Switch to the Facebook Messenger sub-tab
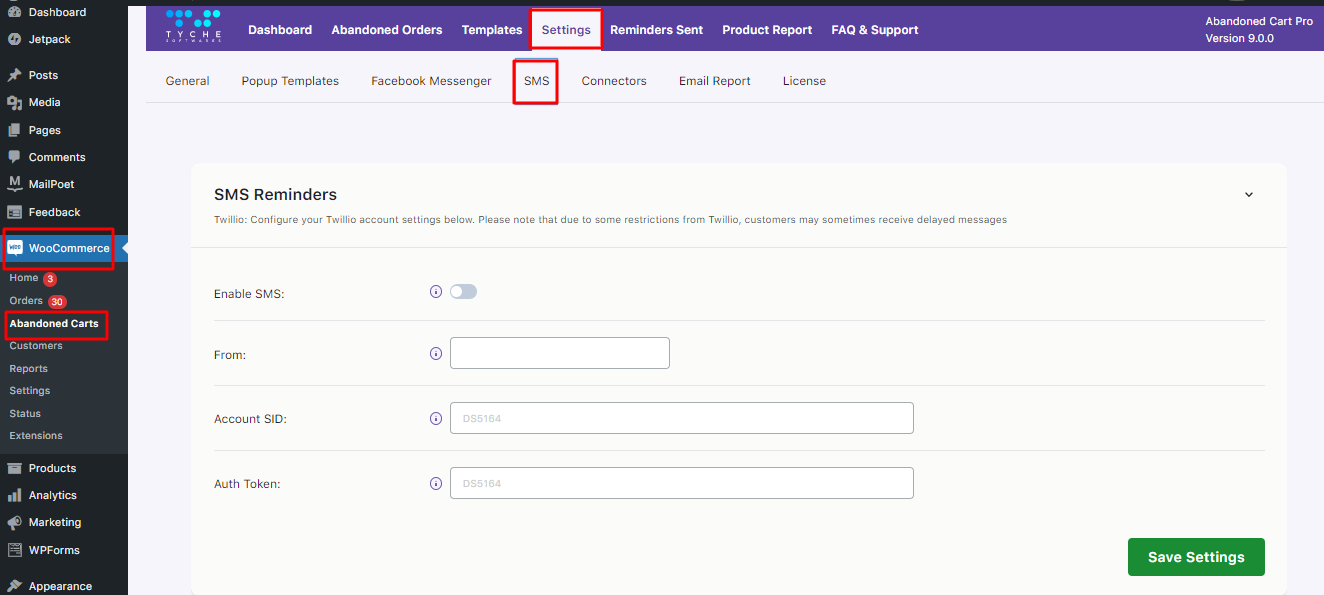The height and width of the screenshot is (595, 1324). point(431,81)
